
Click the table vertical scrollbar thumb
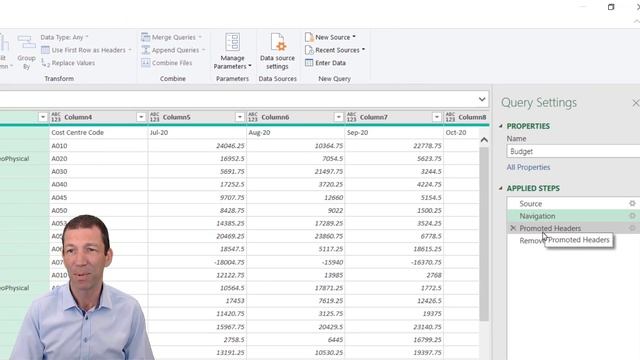pyautogui.click(x=484, y=233)
